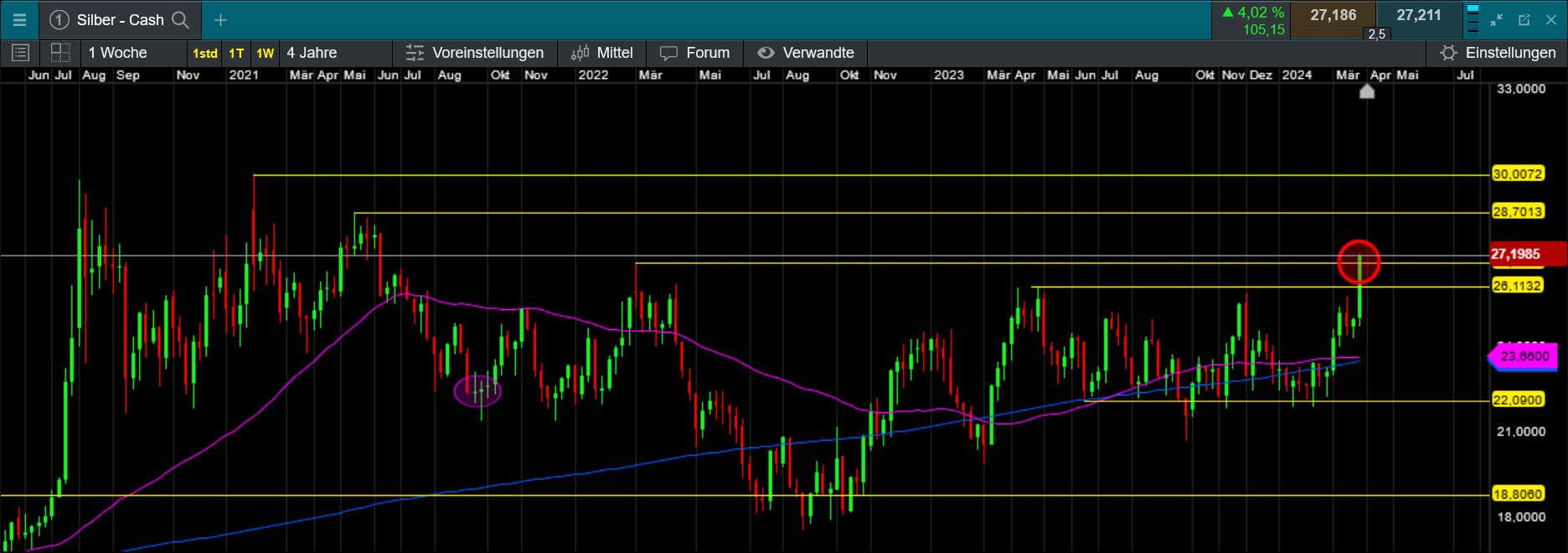Viewport: 1568px width, 553px height.
Task: Click the red 27,1985 current price label
Action: tap(1527, 254)
